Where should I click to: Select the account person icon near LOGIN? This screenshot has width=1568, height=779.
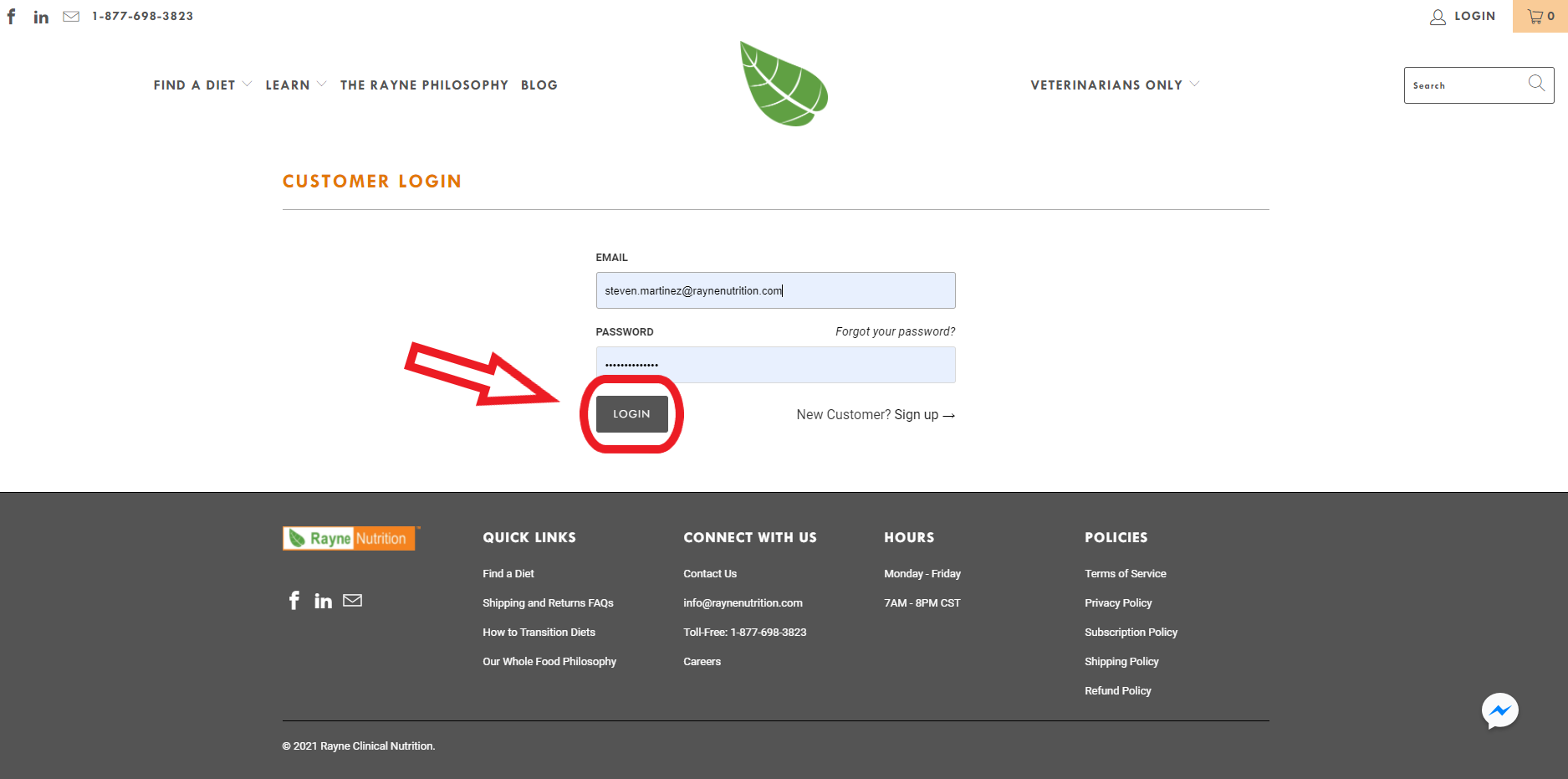coord(1436,16)
